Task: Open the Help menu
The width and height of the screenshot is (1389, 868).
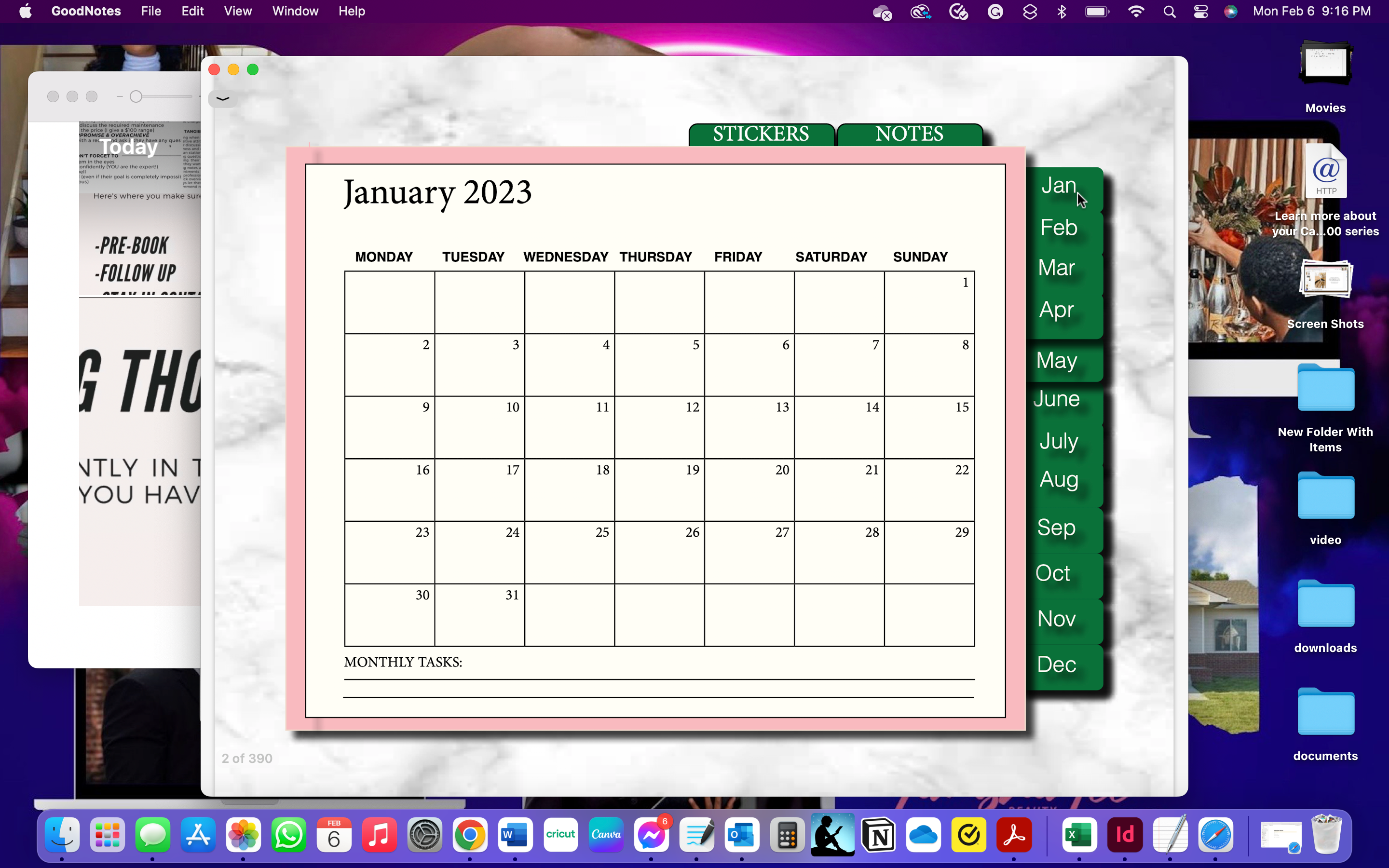Action: click(x=351, y=11)
